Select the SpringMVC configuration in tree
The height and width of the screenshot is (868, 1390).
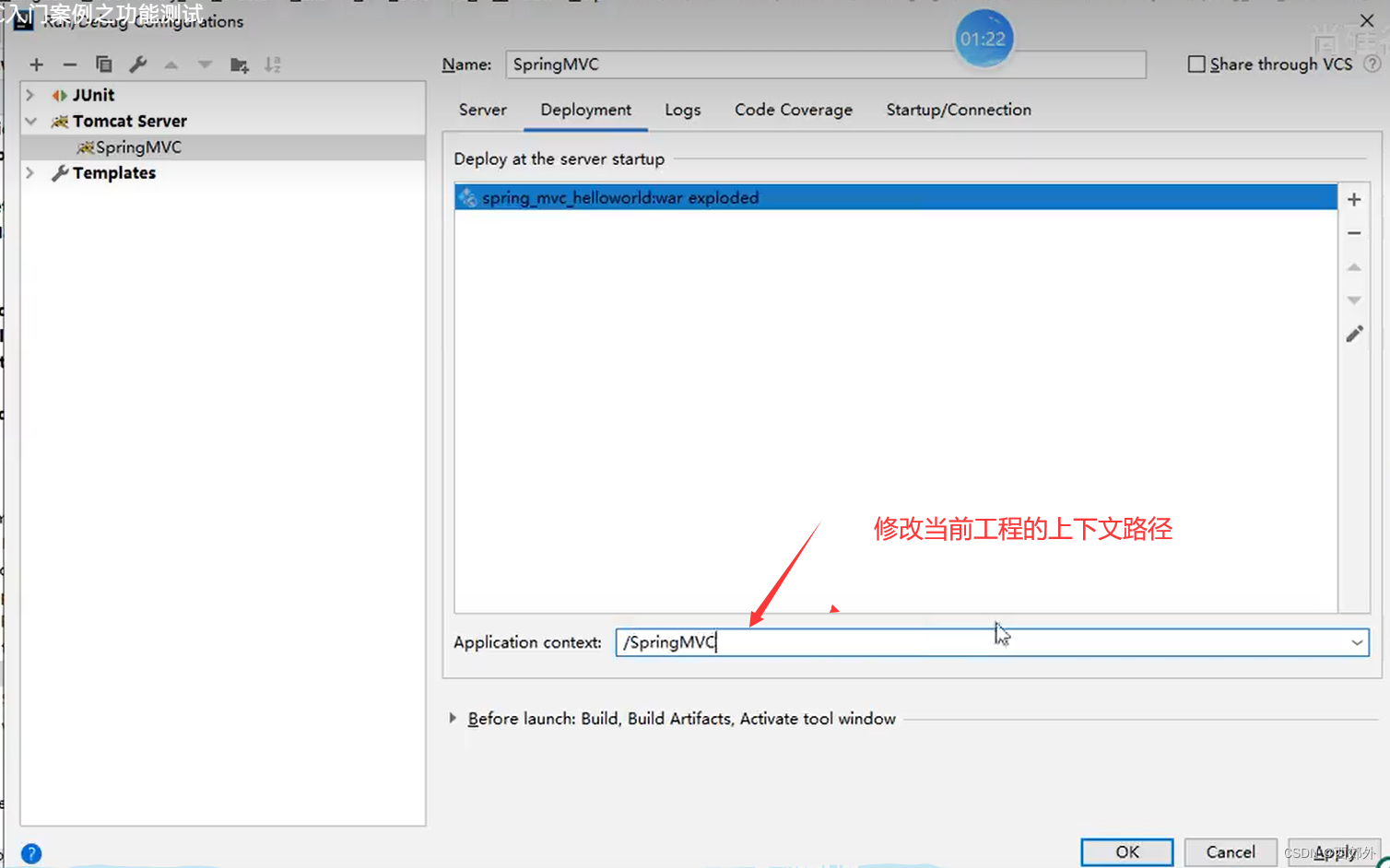[x=223, y=147]
